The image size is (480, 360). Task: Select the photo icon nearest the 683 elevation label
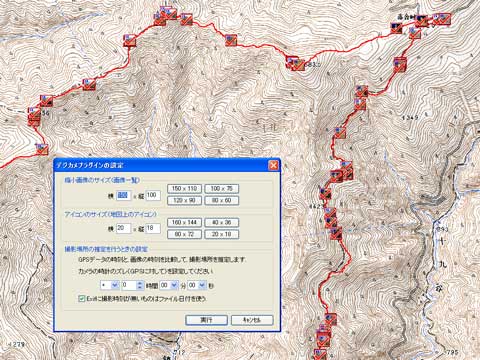pyautogui.click(x=298, y=65)
